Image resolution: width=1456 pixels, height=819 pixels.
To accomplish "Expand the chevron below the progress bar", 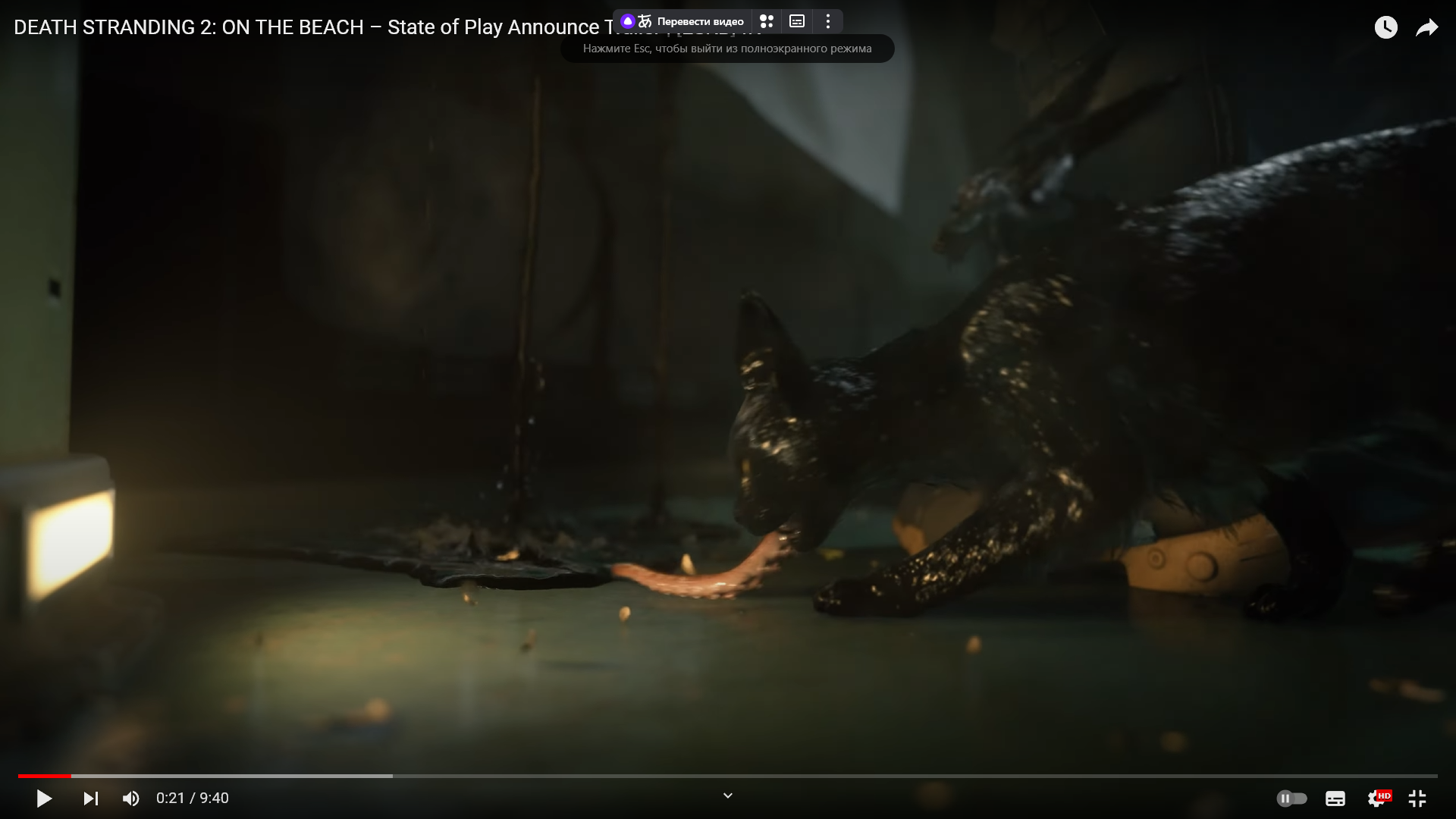I will point(727,795).
